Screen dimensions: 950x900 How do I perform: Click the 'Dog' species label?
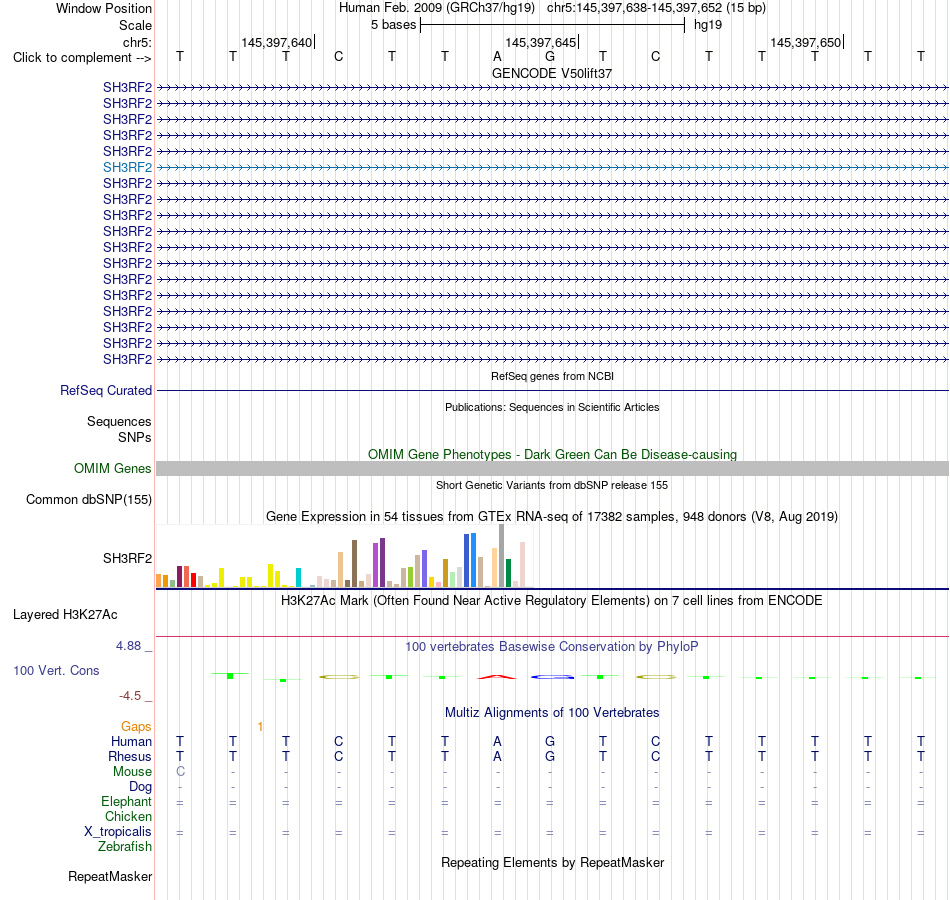140,787
